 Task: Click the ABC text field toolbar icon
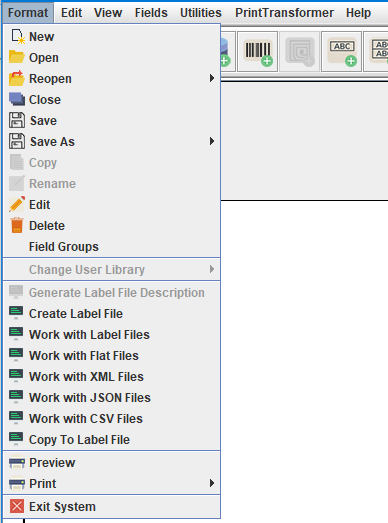pyautogui.click(x=342, y=52)
